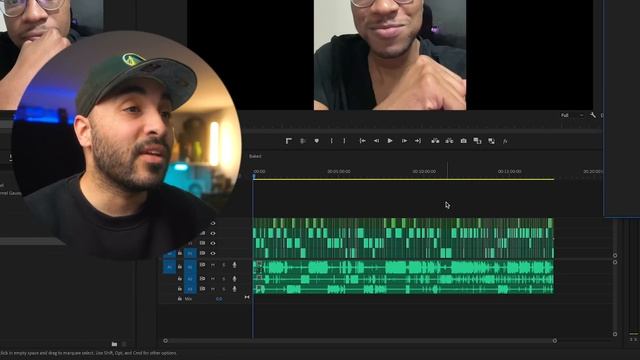This screenshot has height=360, width=640.
Task: Enable voice-over record on A1
Action: (x=234, y=265)
